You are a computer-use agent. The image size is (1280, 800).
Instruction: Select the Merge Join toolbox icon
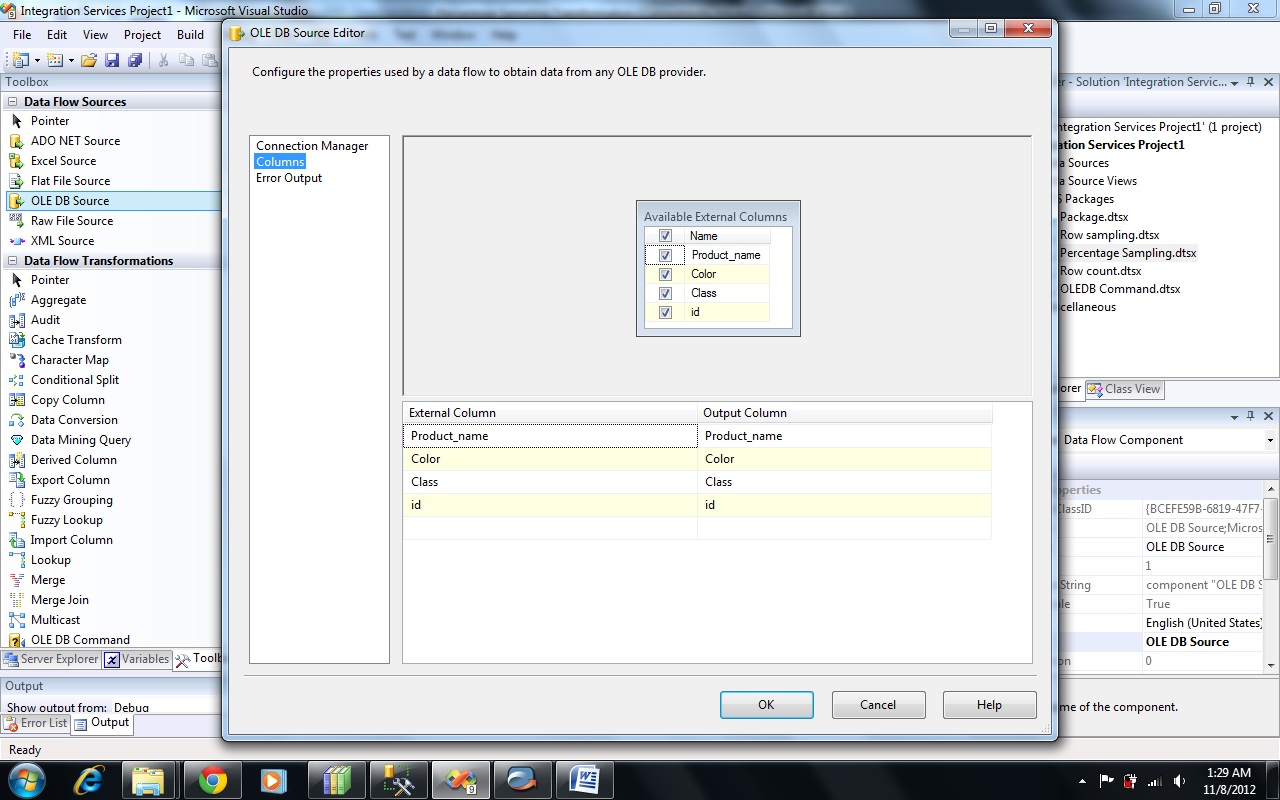[16, 600]
